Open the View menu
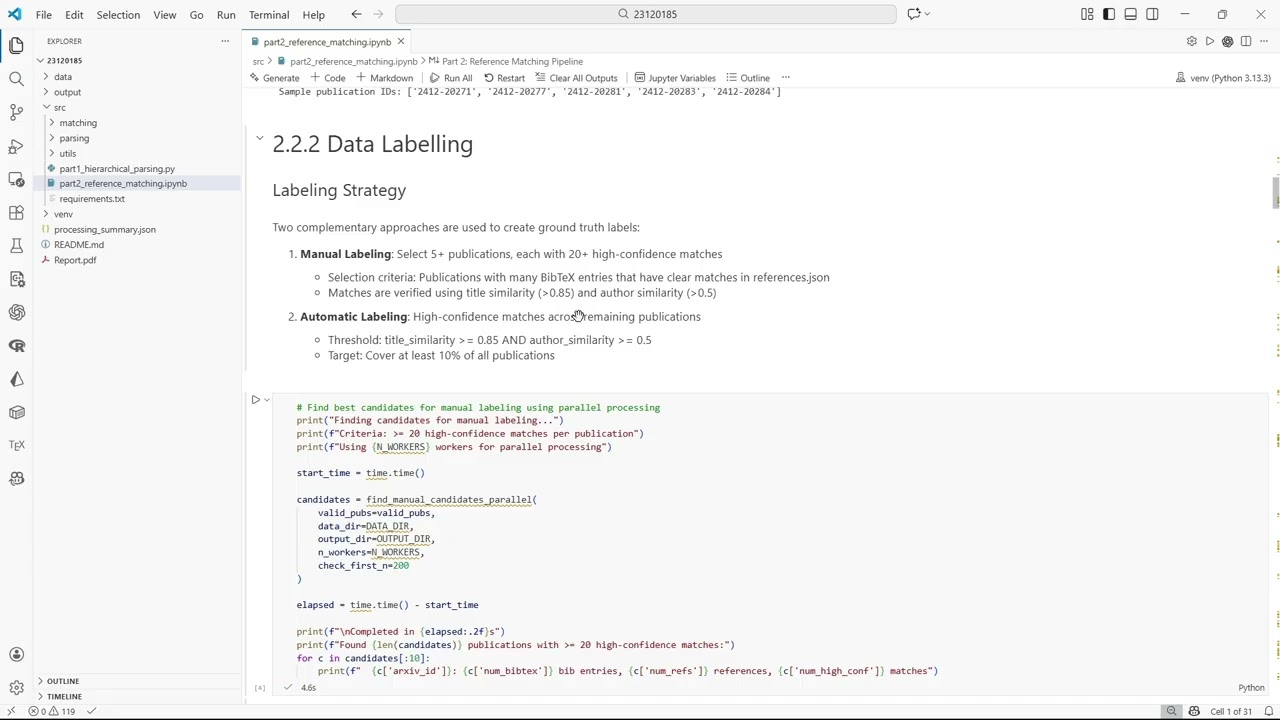This screenshot has height=720, width=1280. click(x=164, y=15)
